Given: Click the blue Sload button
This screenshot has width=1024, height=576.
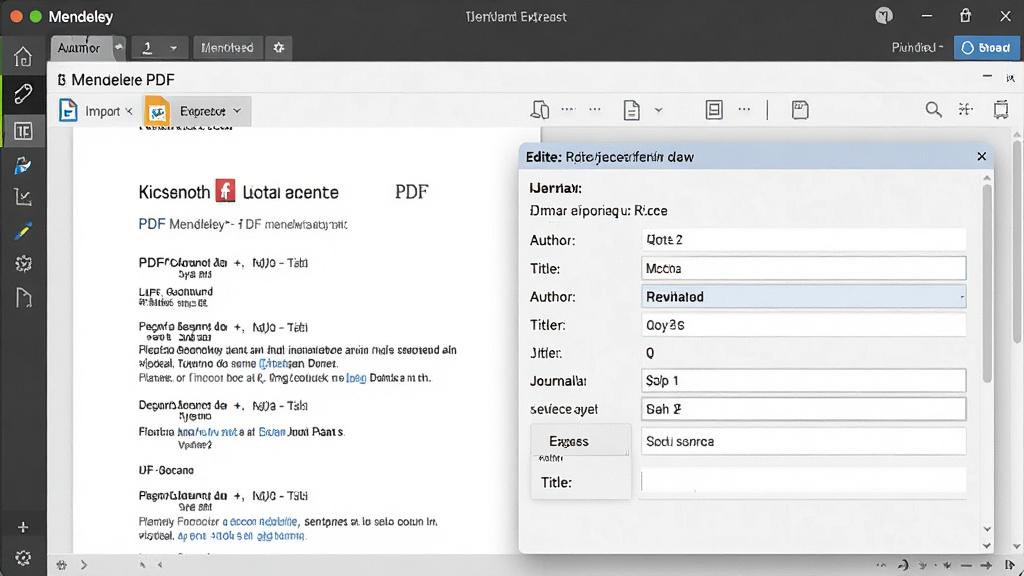Looking at the screenshot, I should (987, 48).
